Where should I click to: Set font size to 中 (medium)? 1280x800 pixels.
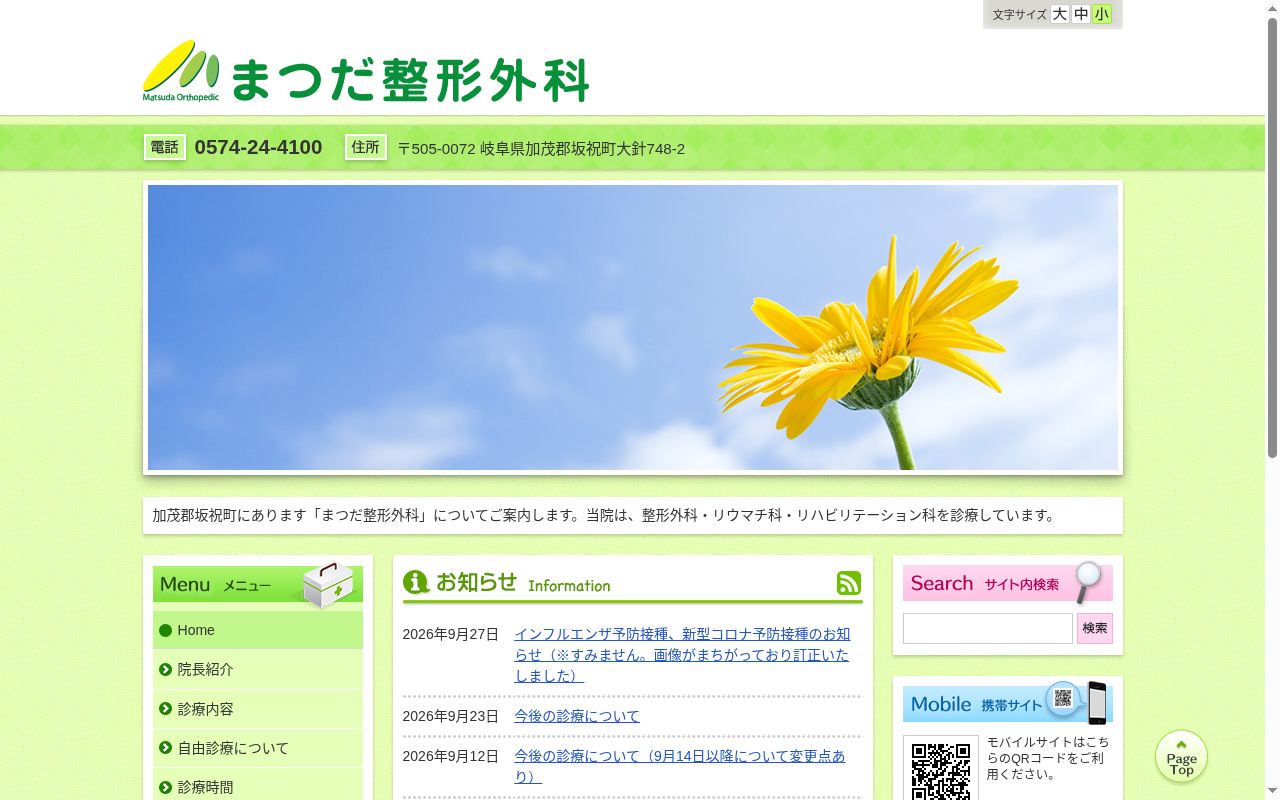pyautogui.click(x=1081, y=14)
